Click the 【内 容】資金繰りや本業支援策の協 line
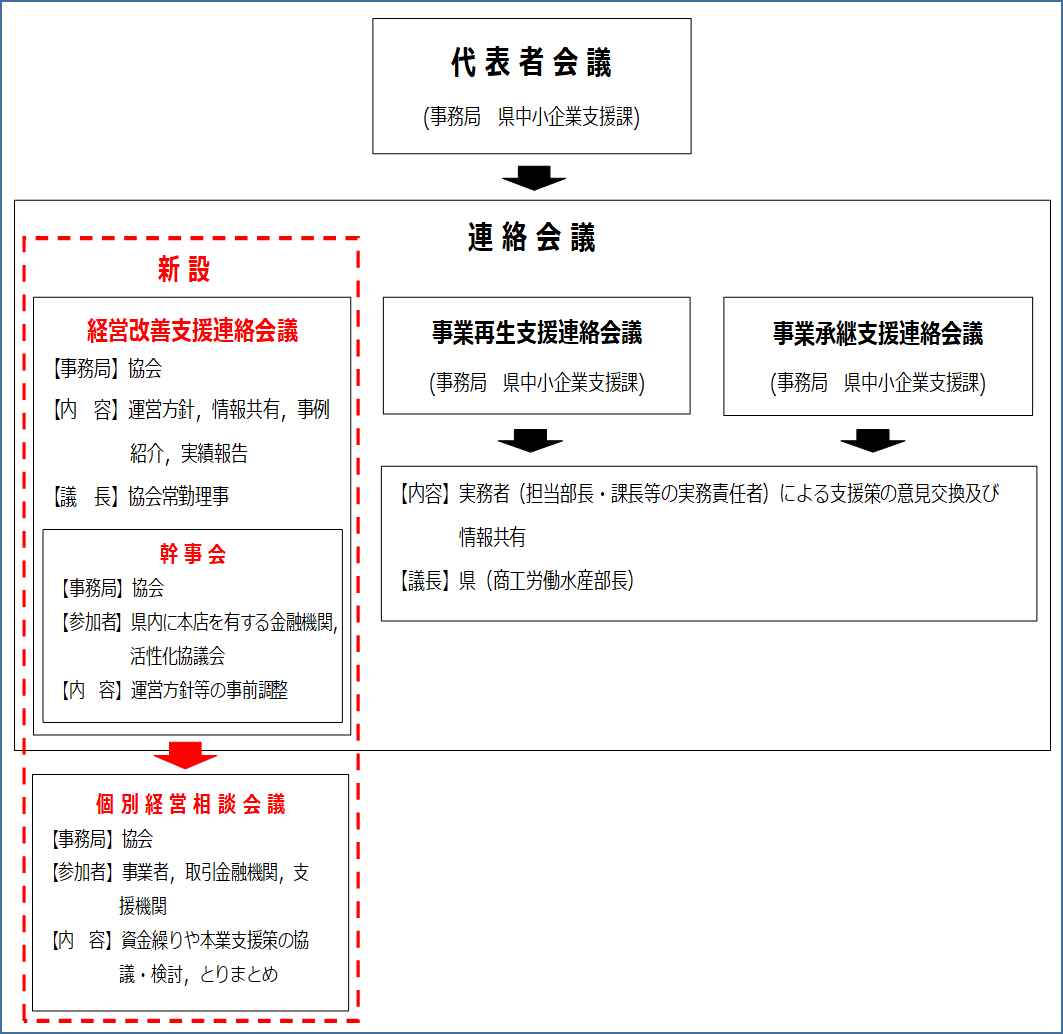The width and height of the screenshot is (1063, 1034). [x=180, y=940]
